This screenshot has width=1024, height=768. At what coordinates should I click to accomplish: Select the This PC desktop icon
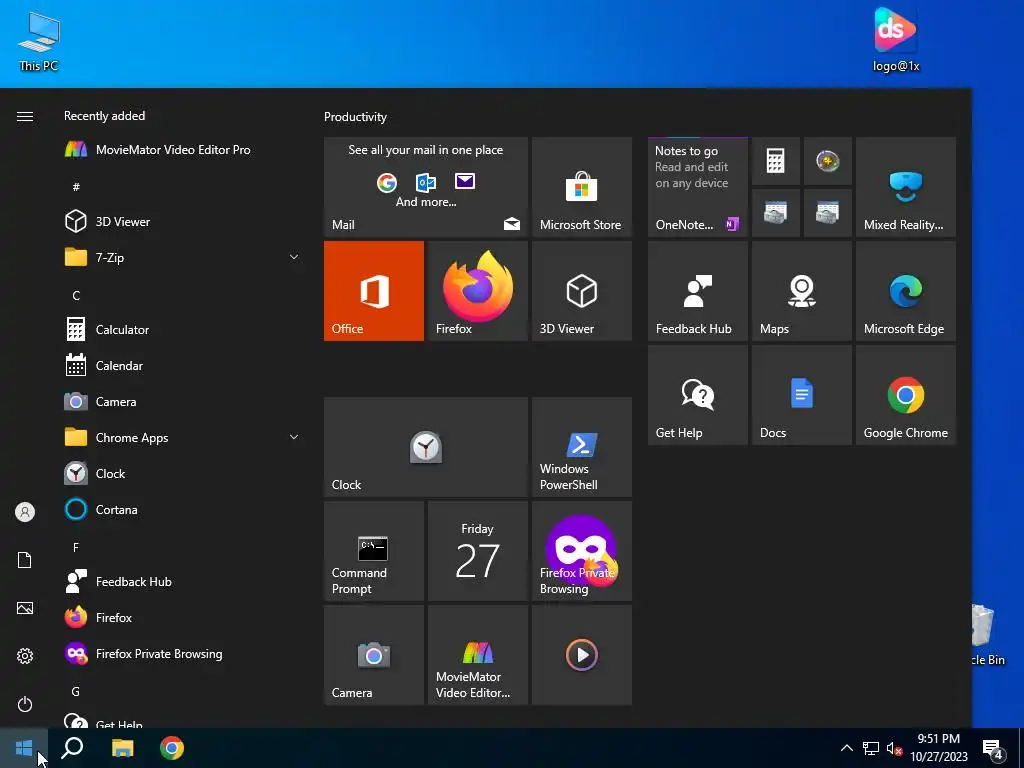click(x=39, y=41)
